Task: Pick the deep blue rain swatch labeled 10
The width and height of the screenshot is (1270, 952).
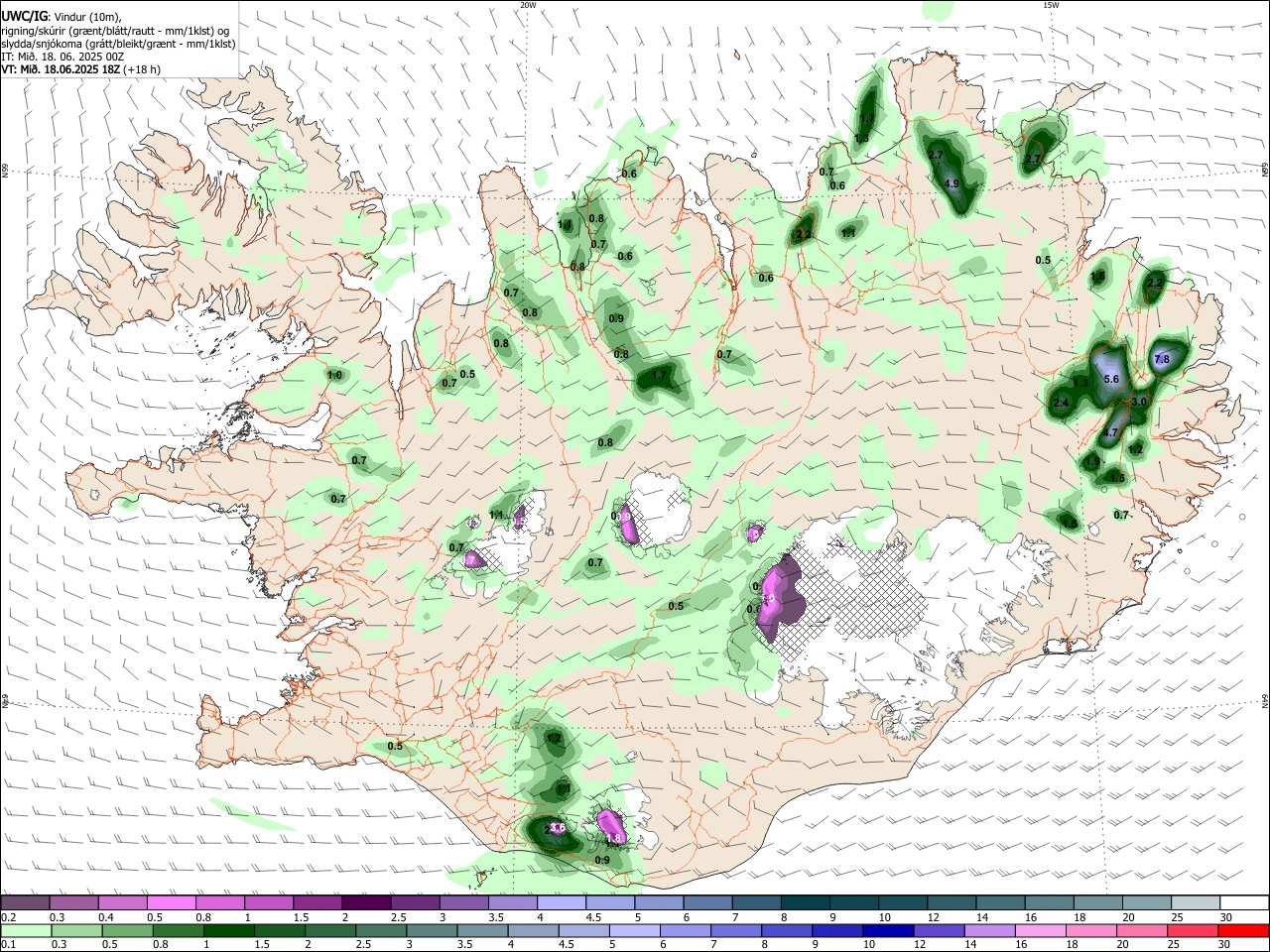Action: (x=888, y=931)
